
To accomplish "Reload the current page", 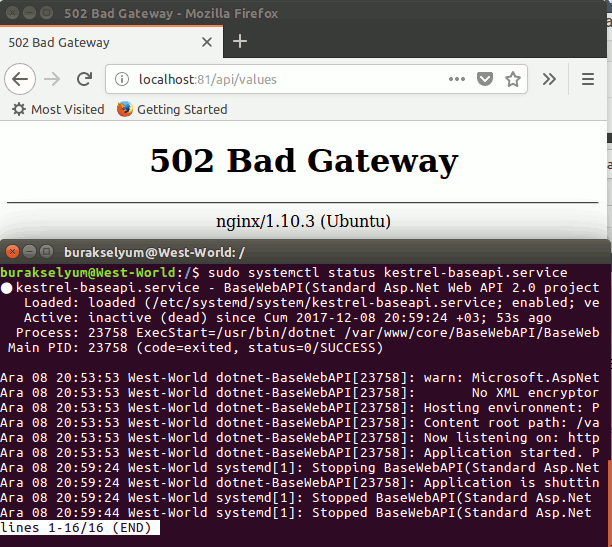I will [85, 79].
